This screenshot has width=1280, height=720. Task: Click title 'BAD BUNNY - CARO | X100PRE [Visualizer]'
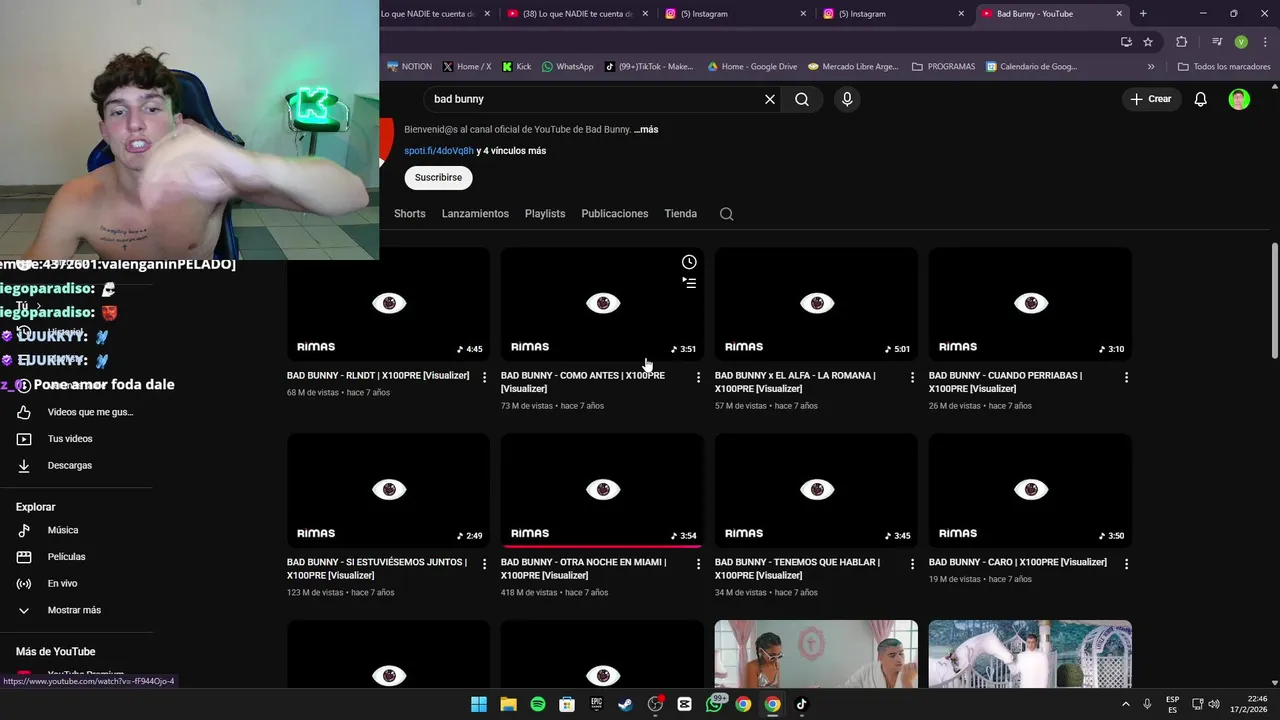click(x=1018, y=562)
